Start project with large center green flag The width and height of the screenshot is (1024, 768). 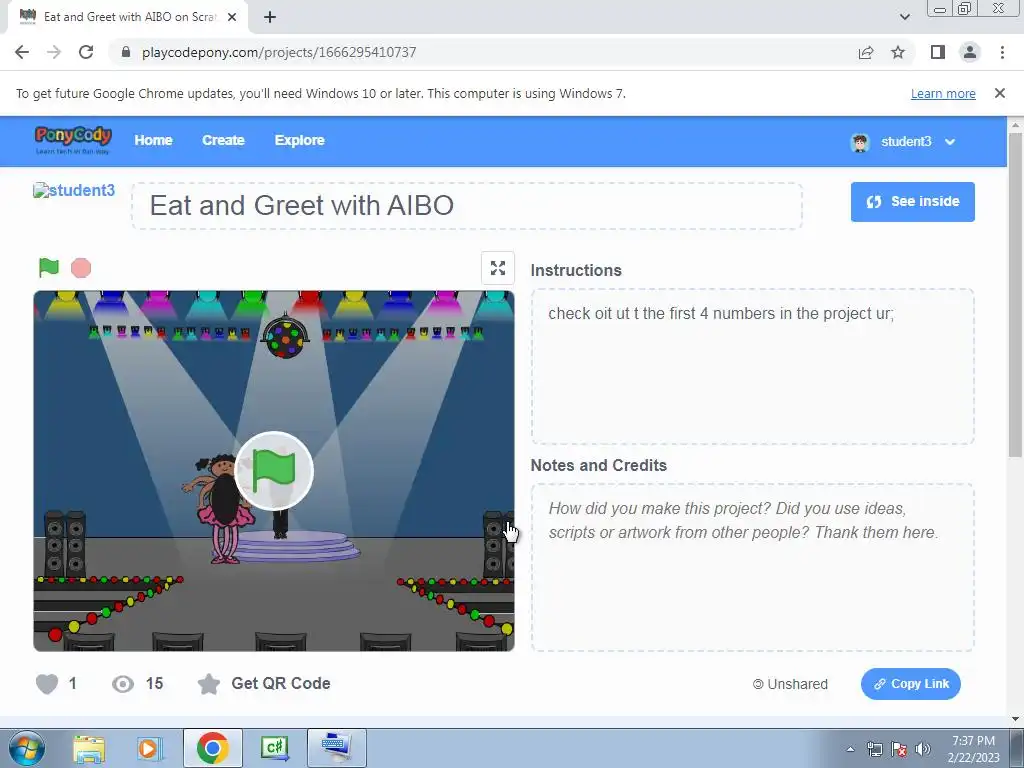[x=274, y=471]
